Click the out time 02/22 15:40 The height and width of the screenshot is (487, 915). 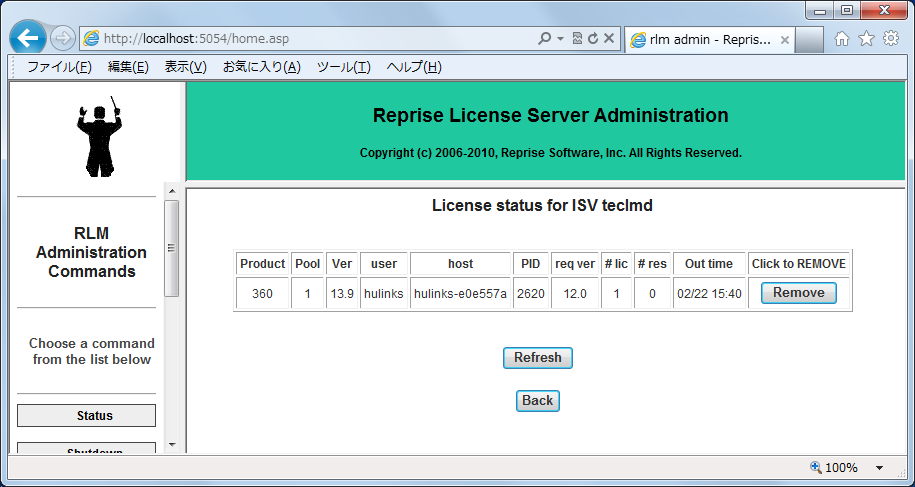(x=710, y=293)
